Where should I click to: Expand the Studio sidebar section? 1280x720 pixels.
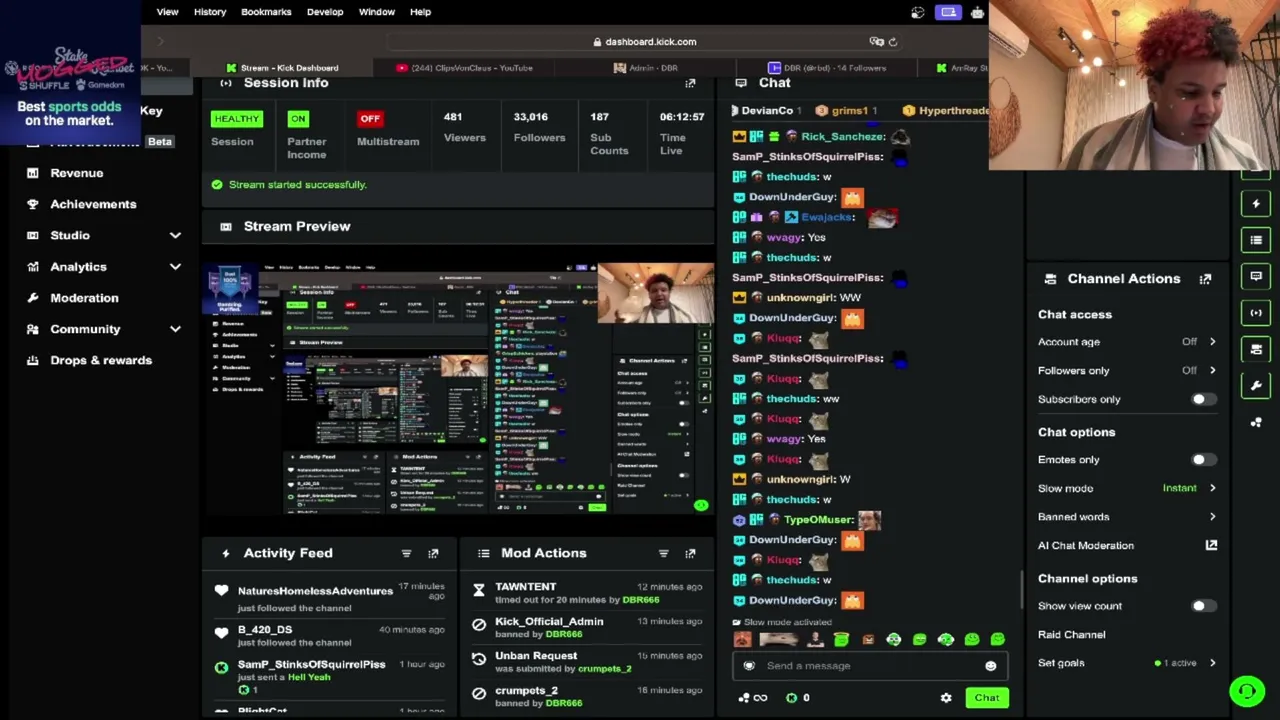[x=175, y=235]
